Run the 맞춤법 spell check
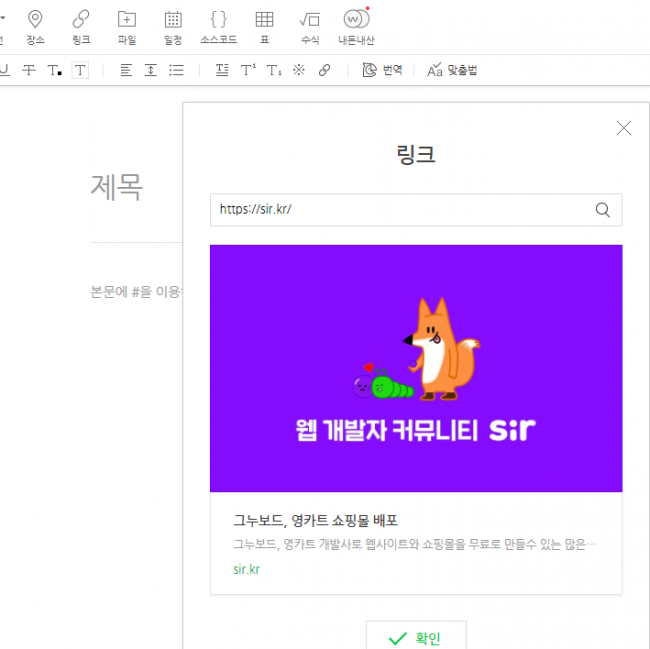 (452, 70)
